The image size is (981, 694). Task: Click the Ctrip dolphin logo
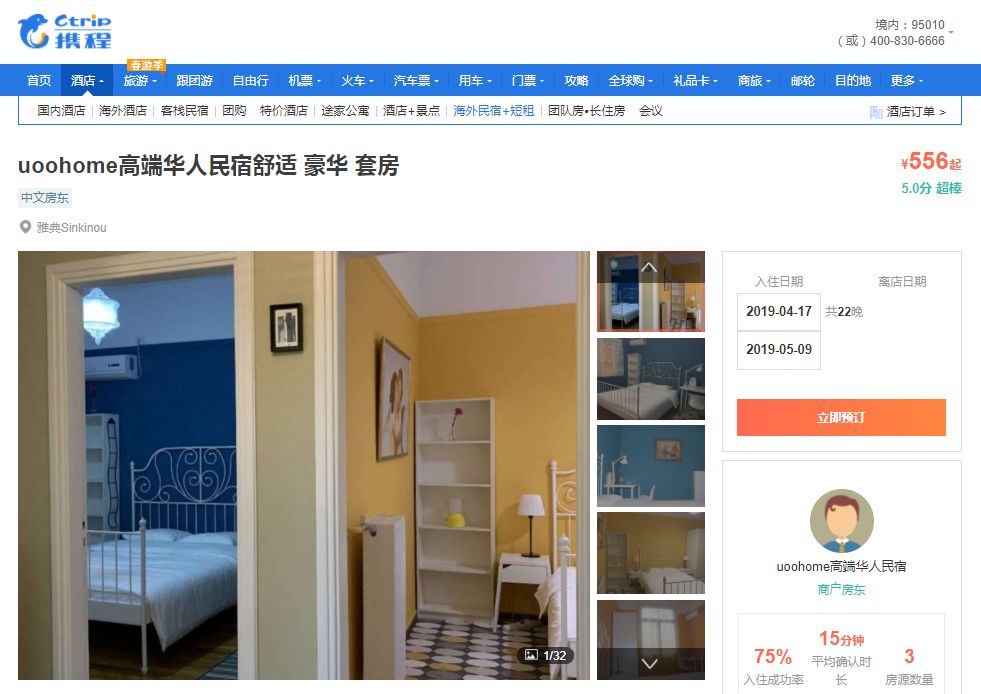coord(64,31)
